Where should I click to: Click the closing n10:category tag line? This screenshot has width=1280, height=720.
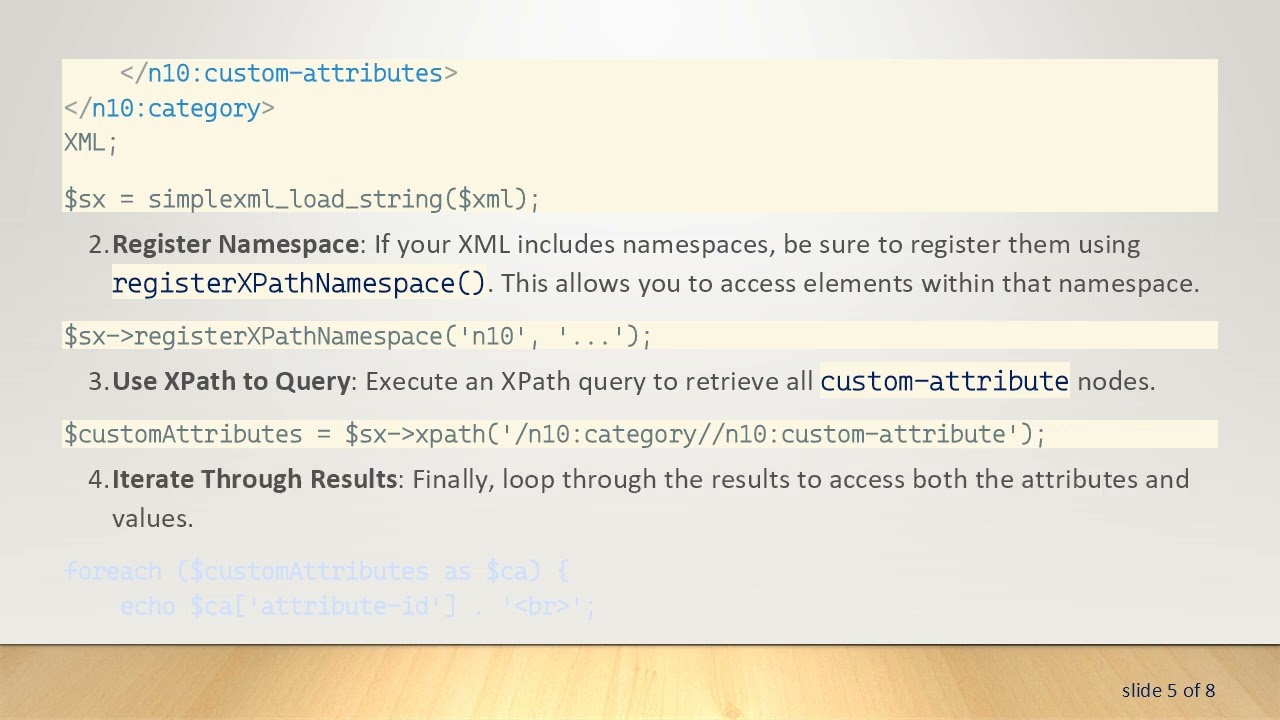pos(169,108)
